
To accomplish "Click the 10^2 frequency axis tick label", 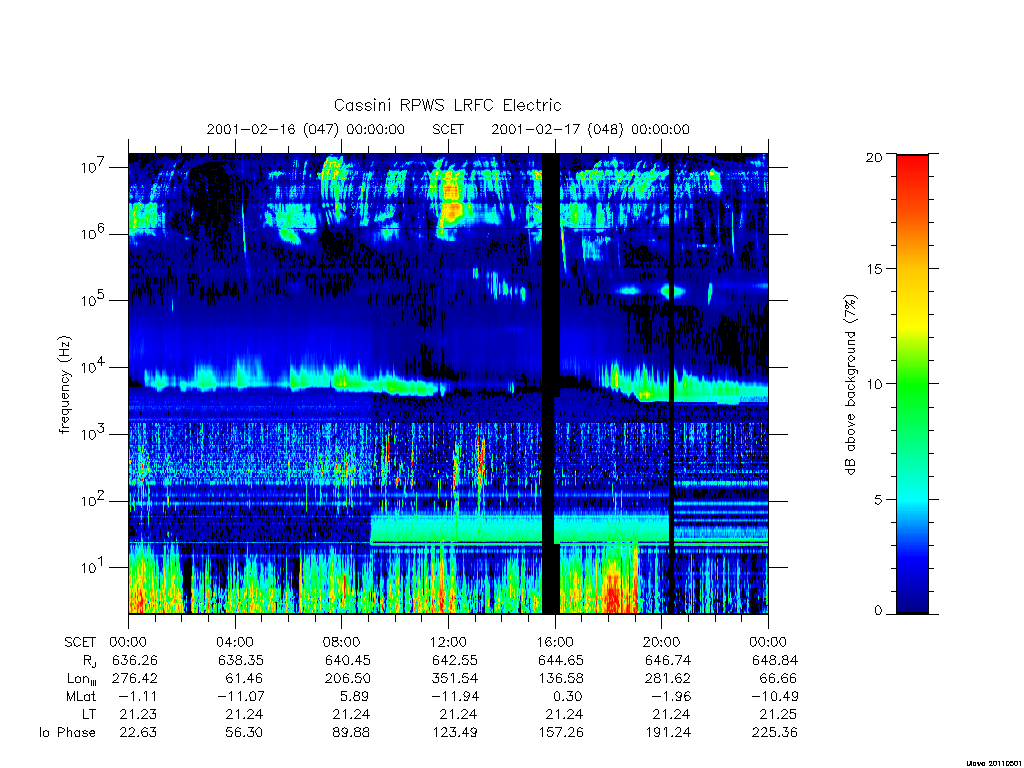I will point(93,501).
